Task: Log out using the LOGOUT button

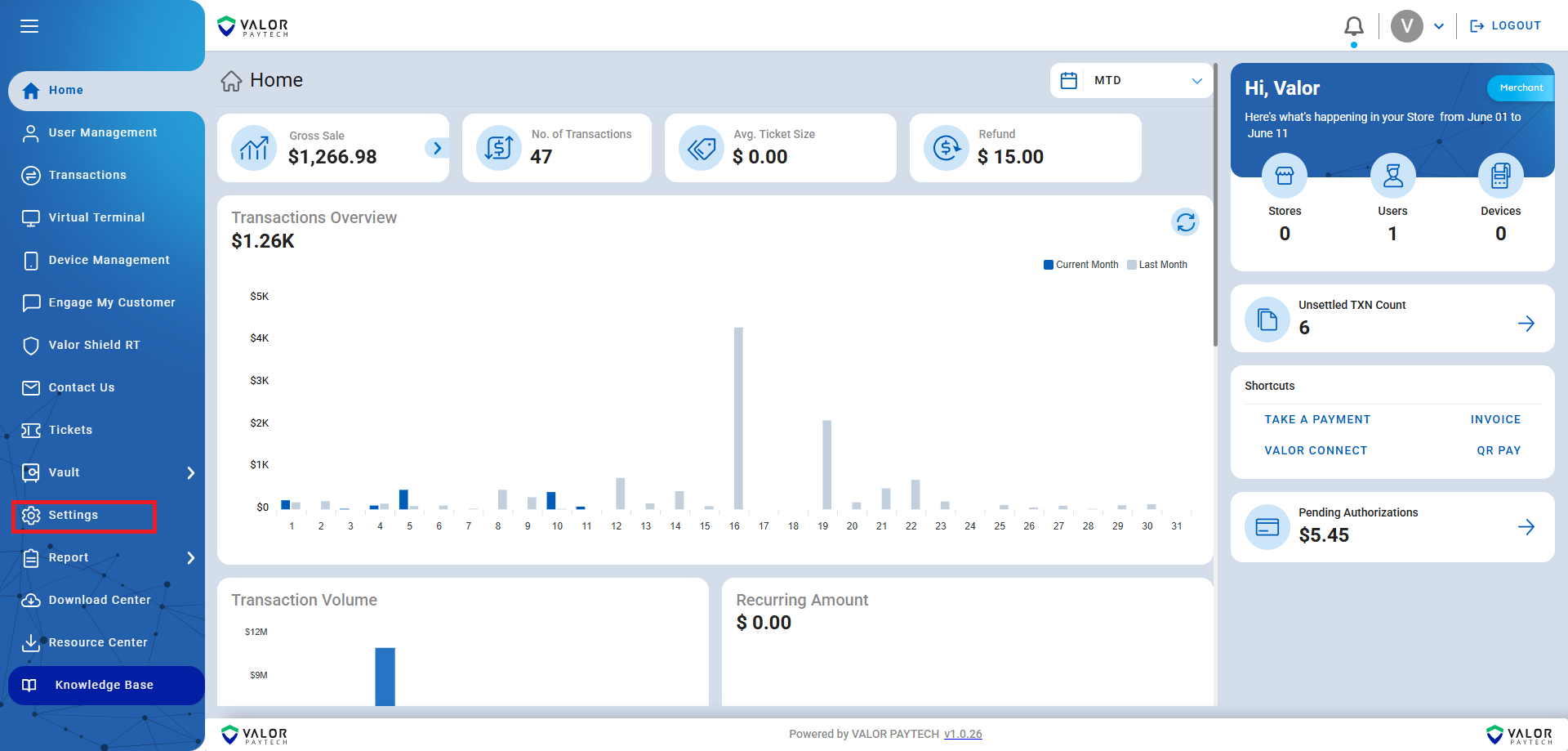Action: [x=1505, y=26]
